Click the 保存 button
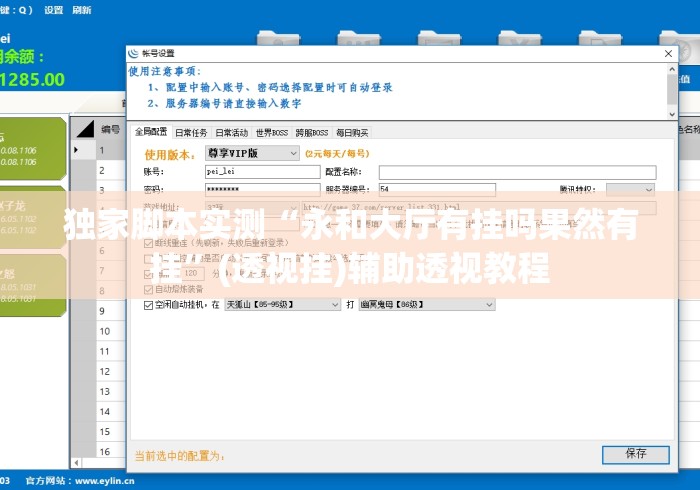 point(636,454)
